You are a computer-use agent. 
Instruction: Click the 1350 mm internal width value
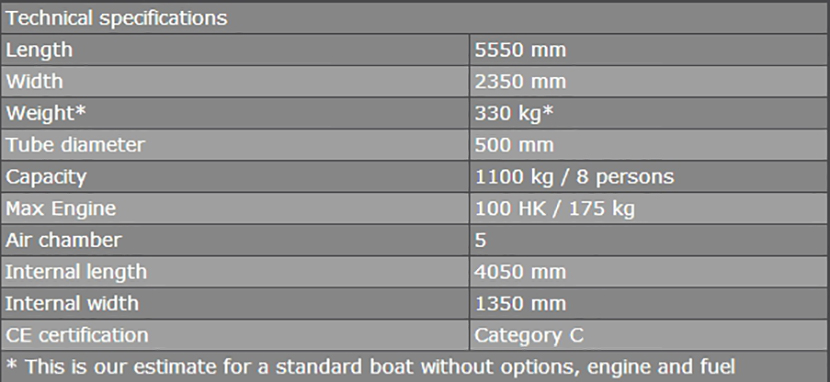(520, 304)
